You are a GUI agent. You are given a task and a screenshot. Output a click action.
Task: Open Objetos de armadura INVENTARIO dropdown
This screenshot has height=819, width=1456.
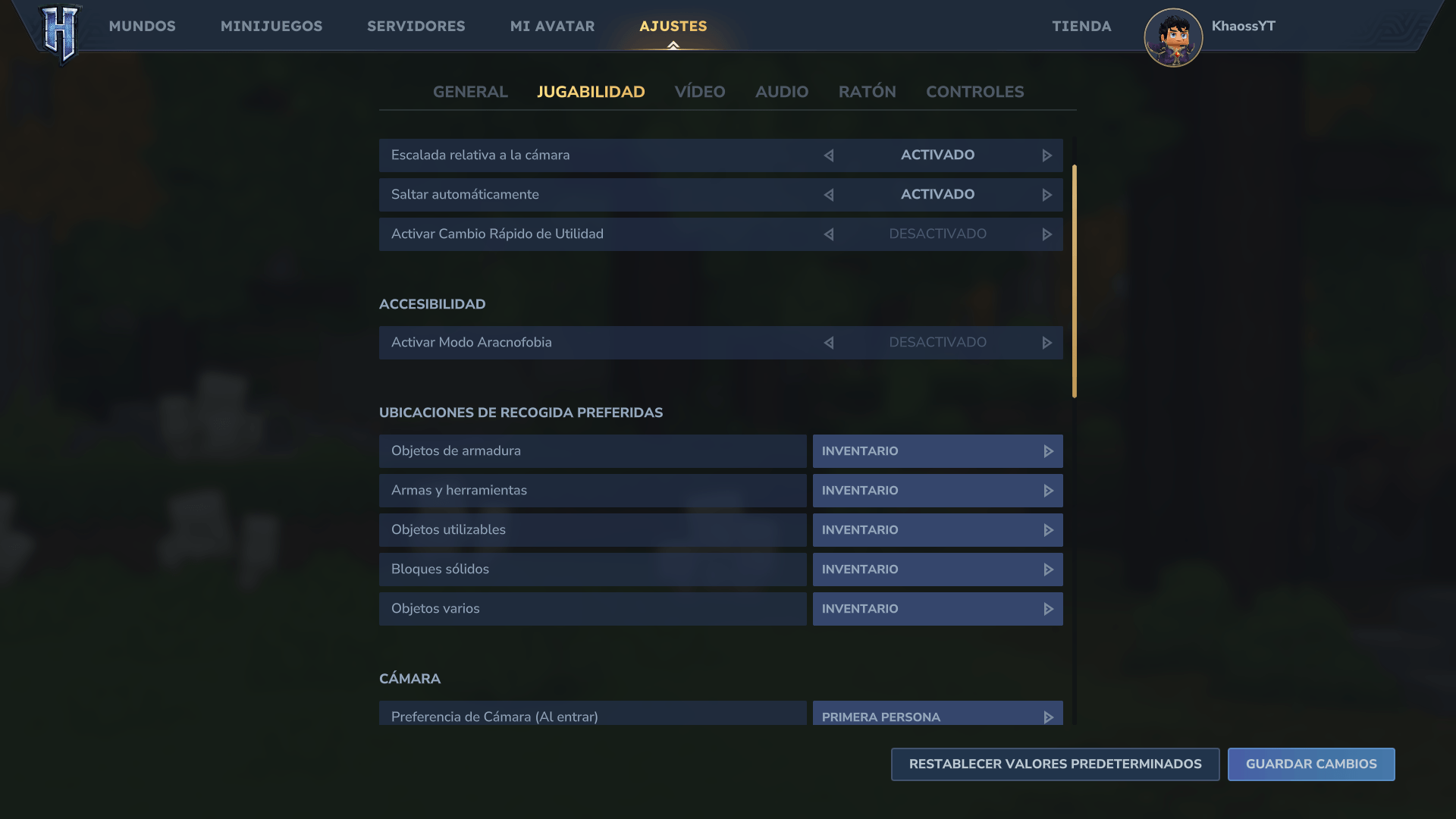pos(937,451)
